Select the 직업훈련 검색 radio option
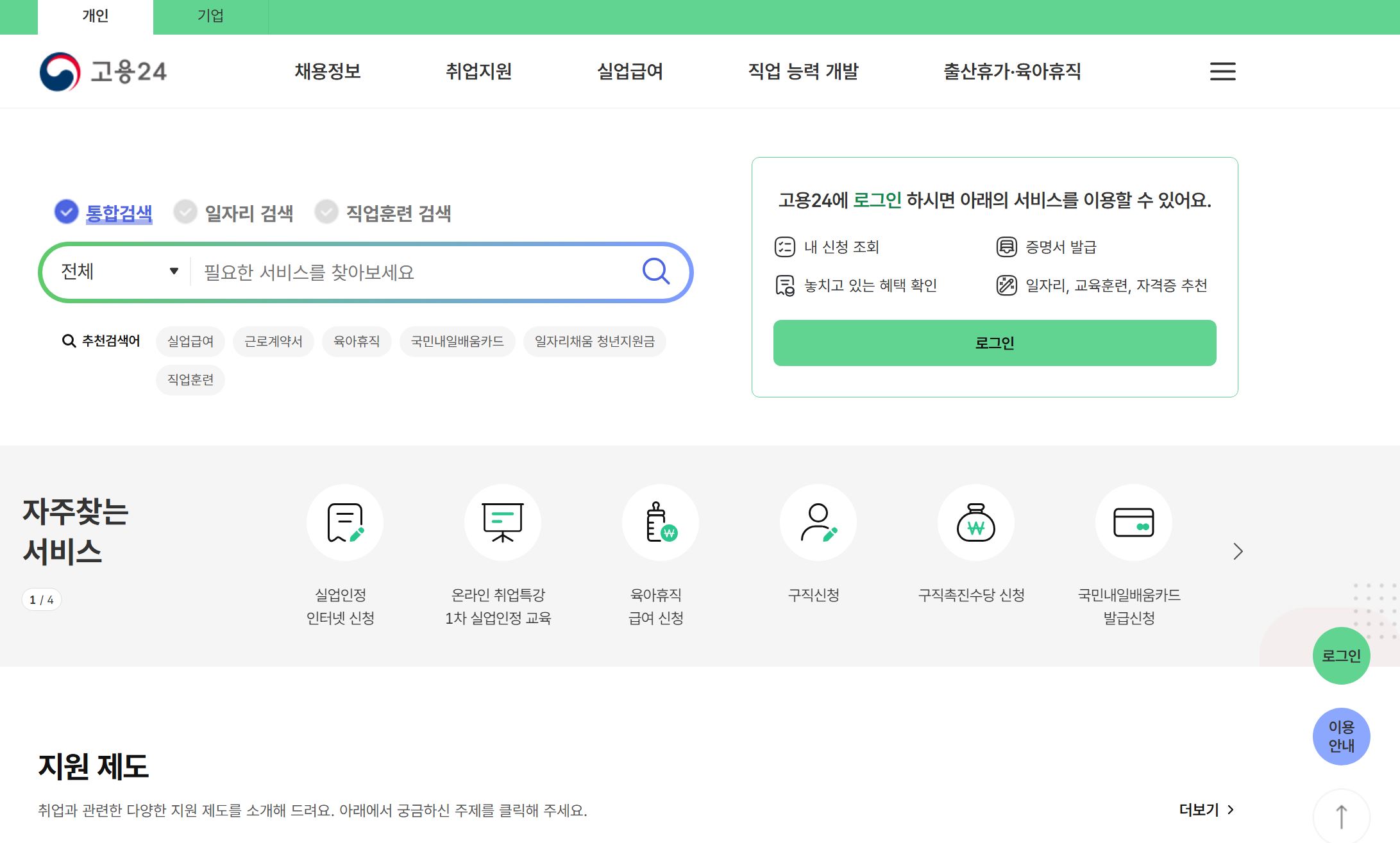 click(x=326, y=212)
